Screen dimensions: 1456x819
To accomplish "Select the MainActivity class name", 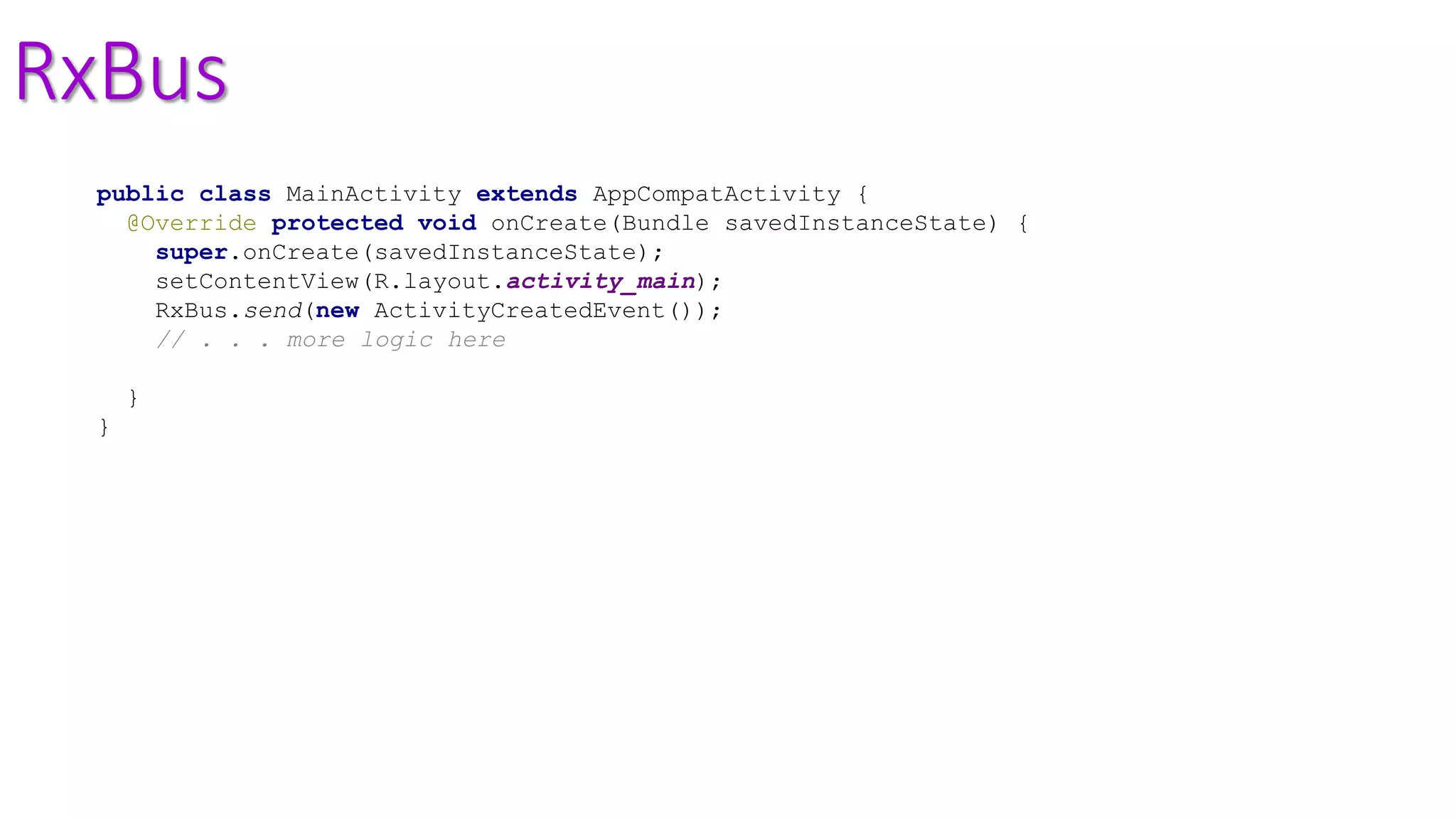I will click(373, 194).
